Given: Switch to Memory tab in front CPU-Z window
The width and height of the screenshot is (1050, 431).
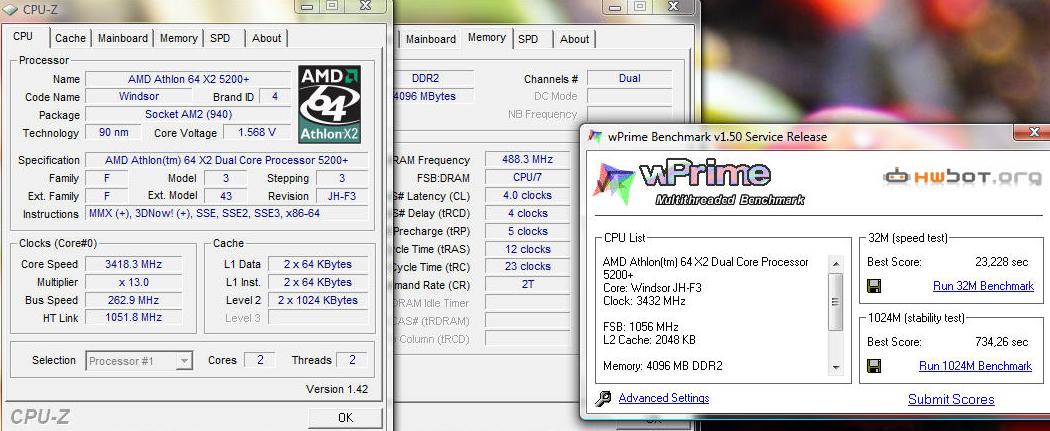Looking at the screenshot, I should click(x=178, y=38).
